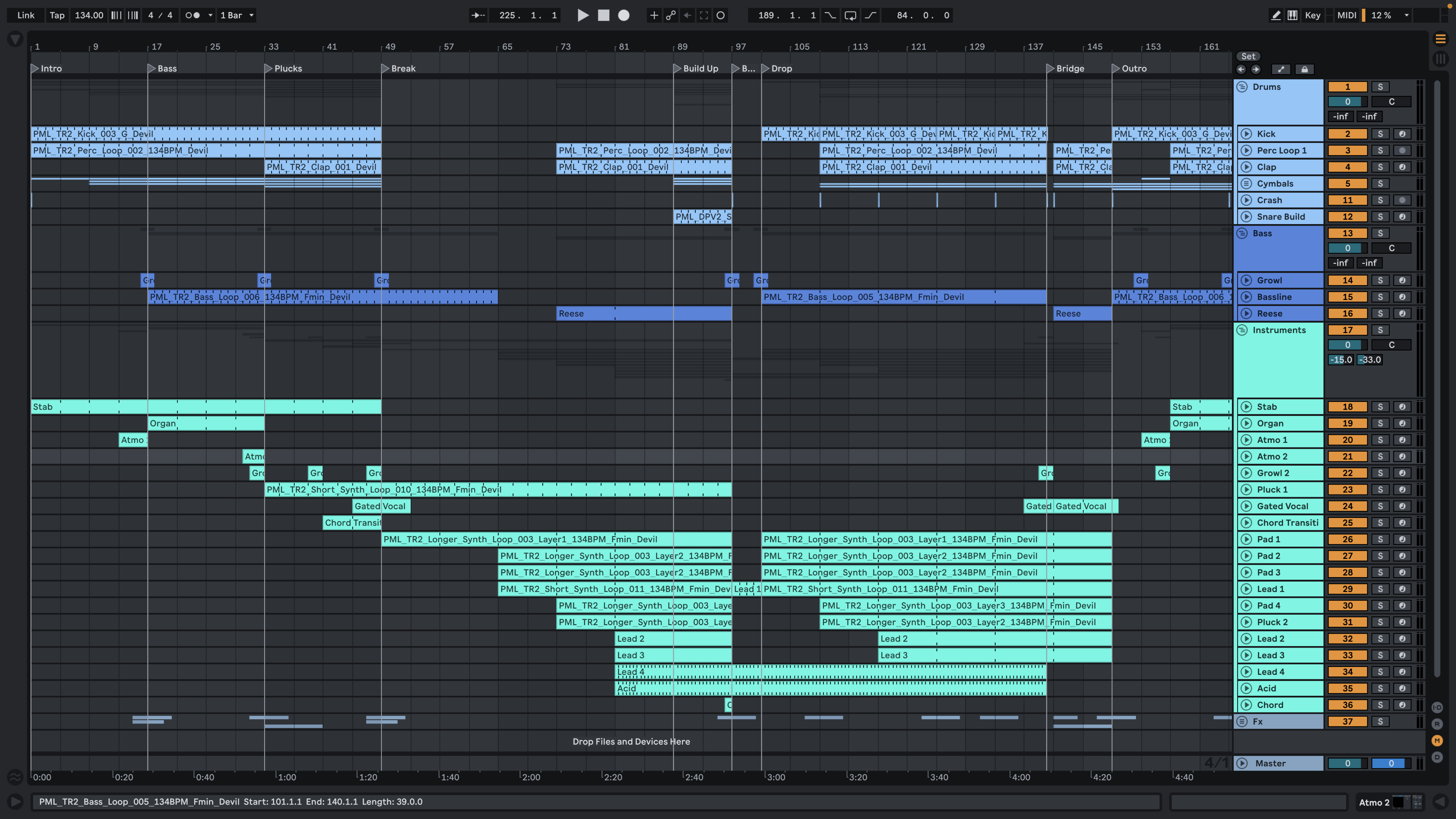Click the tempo field 134.00

pos(89,15)
